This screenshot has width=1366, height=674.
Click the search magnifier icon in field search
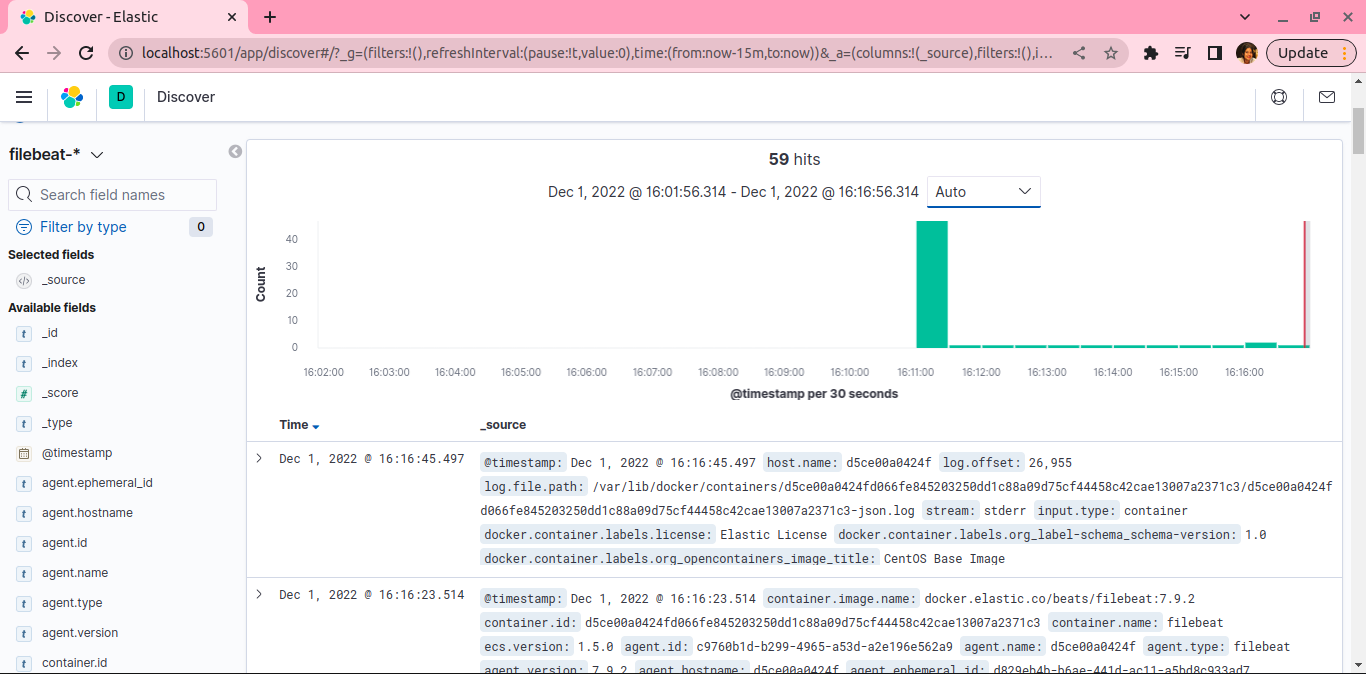[x=25, y=195]
